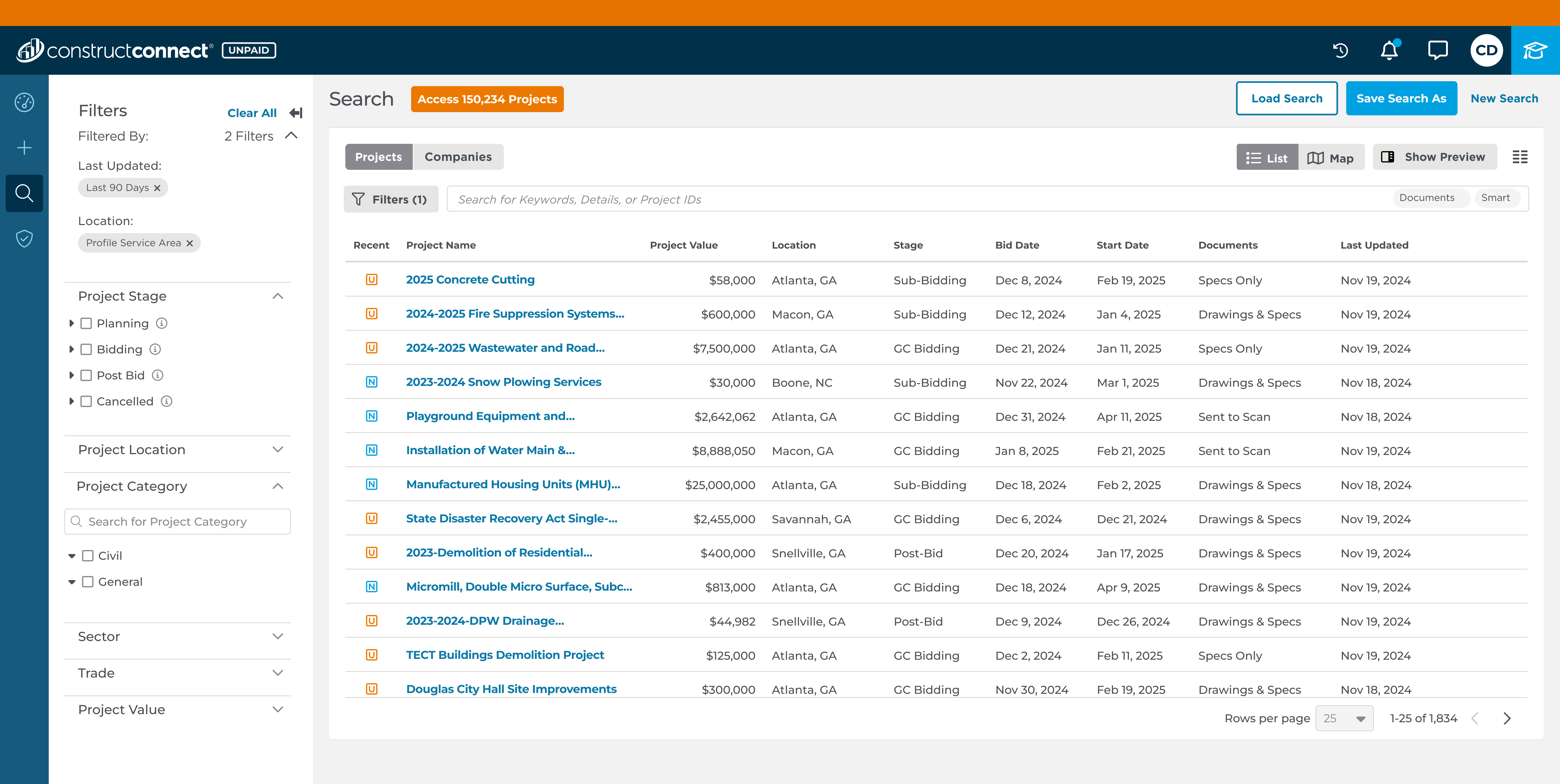
Task: Open the column layout settings icon
Action: (1519, 157)
